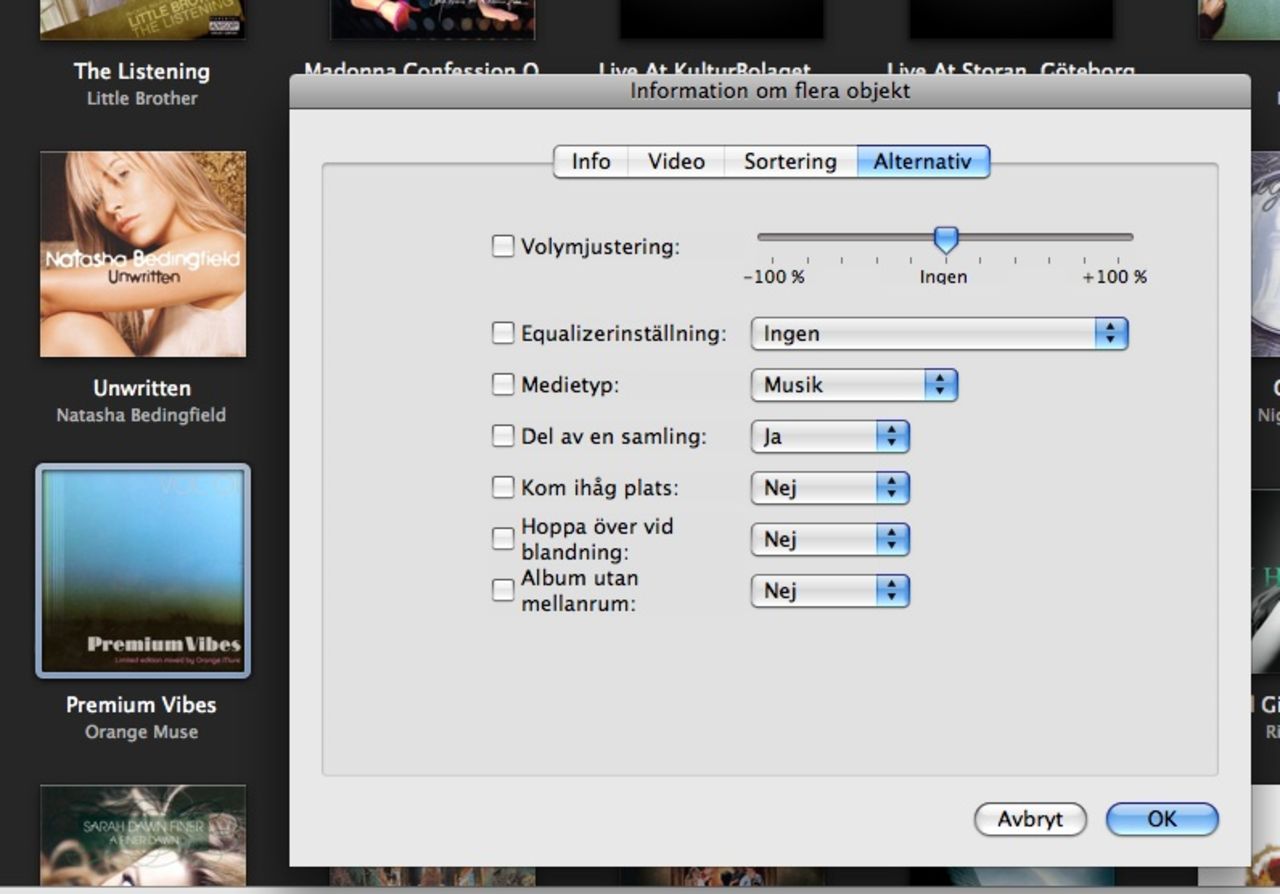The height and width of the screenshot is (894, 1280).
Task: Expand the Medietyp dropdown set to Musik
Action: [854, 385]
